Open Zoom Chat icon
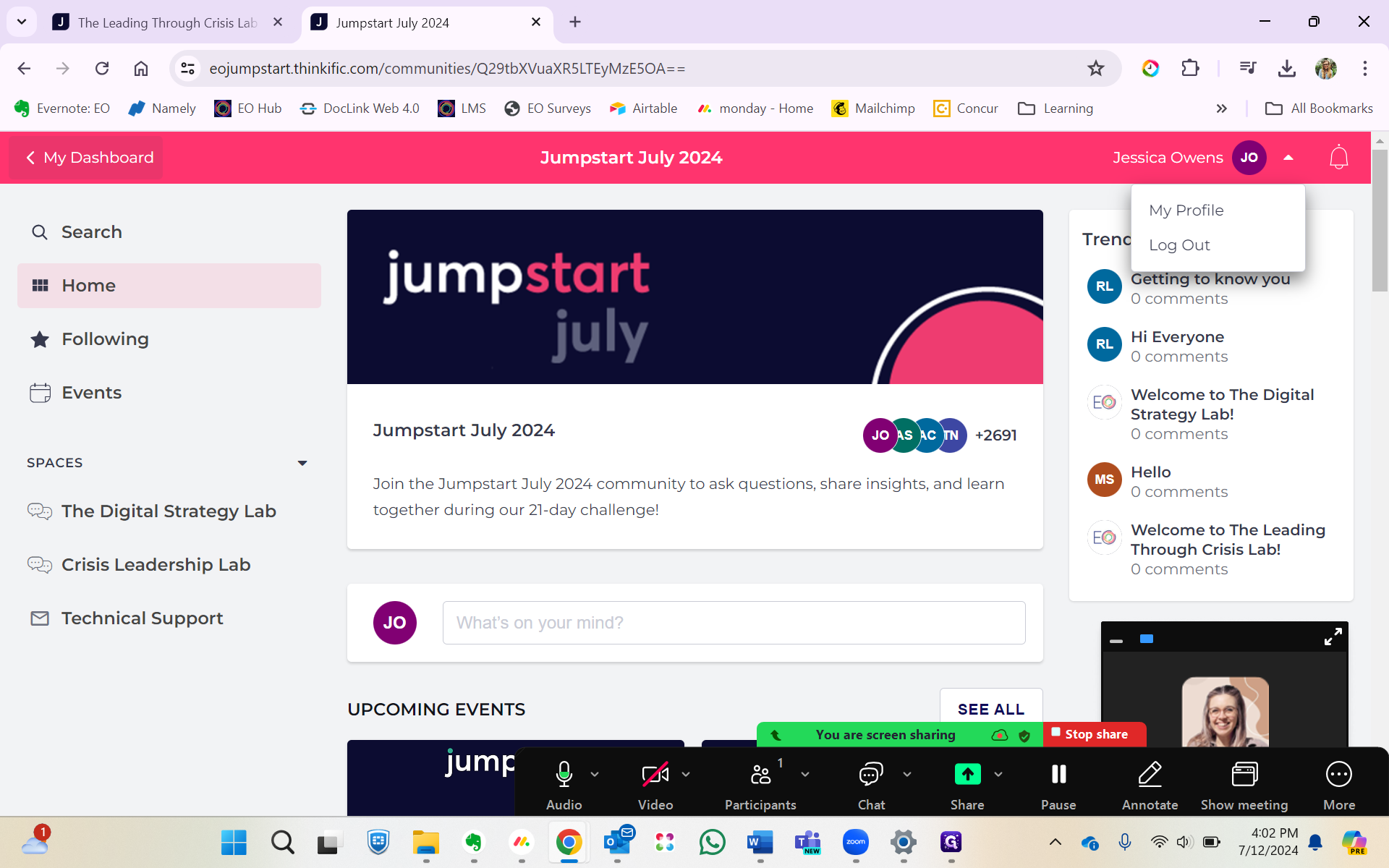Image resolution: width=1389 pixels, height=868 pixels. (x=871, y=774)
